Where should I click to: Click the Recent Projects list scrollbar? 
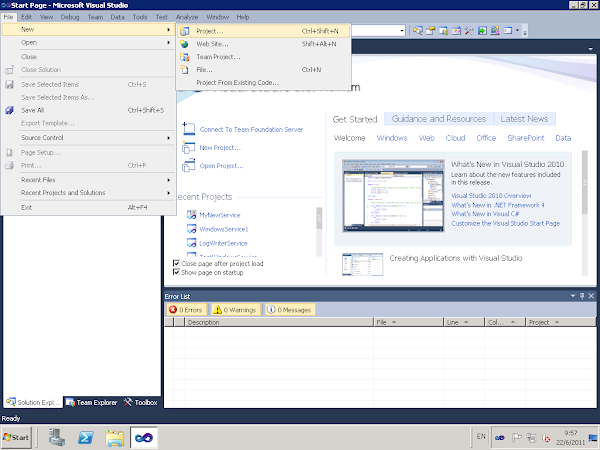tap(319, 232)
